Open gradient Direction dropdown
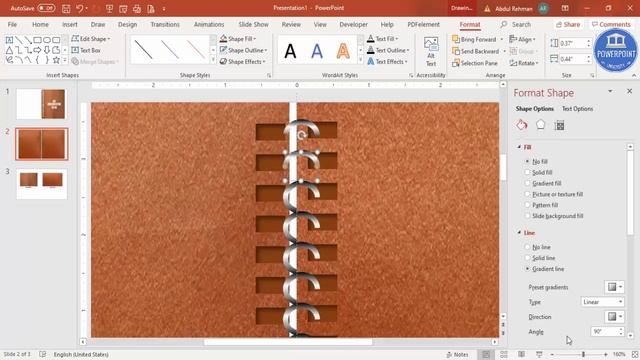 pos(614,317)
